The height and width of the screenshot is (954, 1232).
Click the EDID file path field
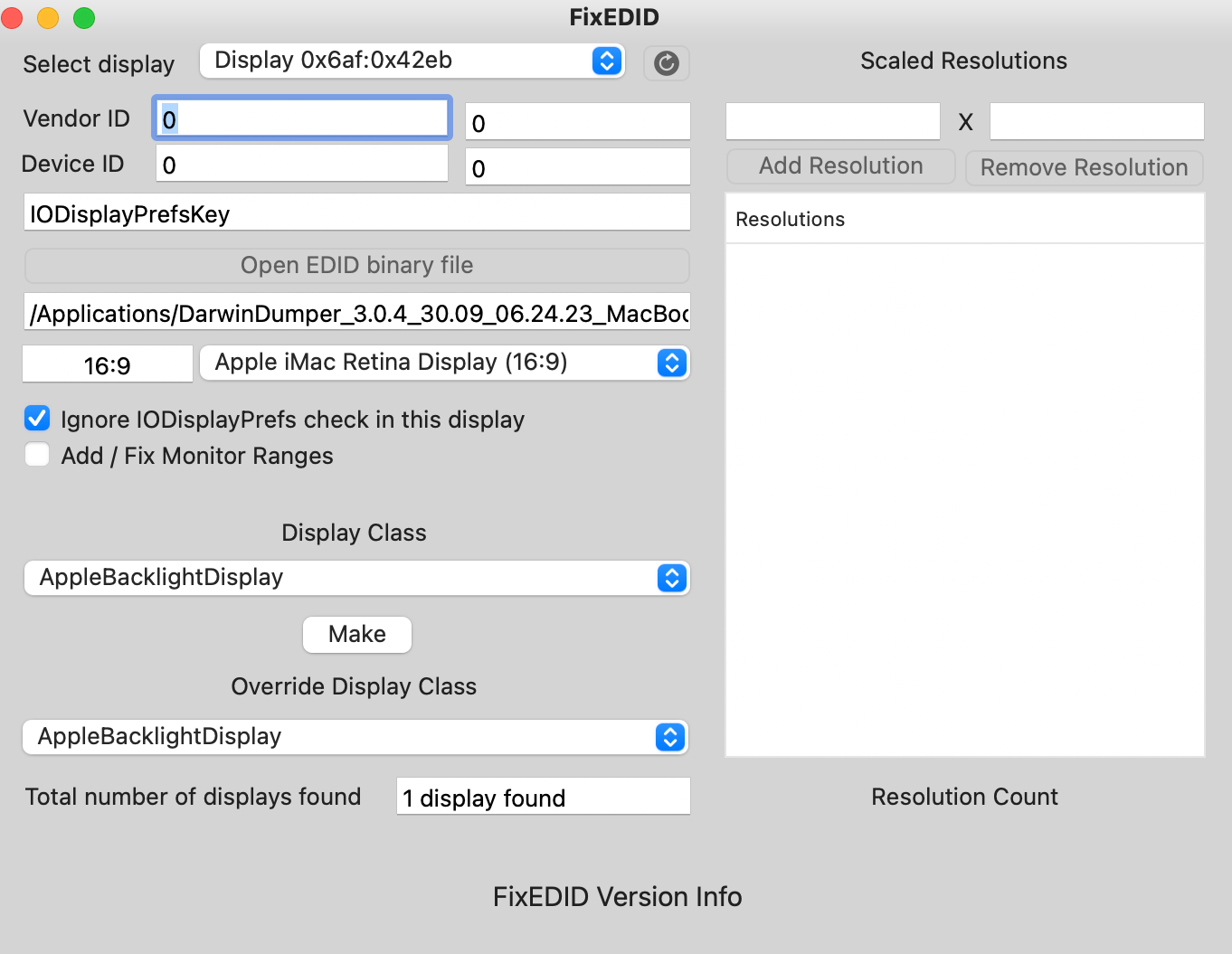click(x=356, y=312)
